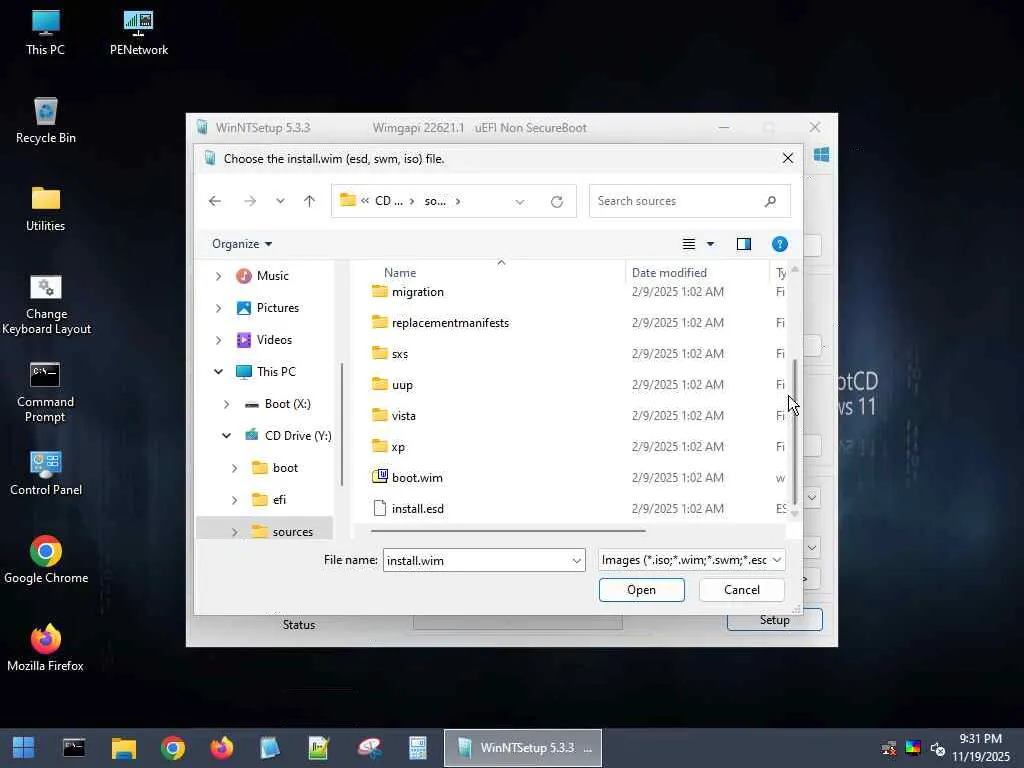Expand the boot folder node
Viewport: 1024px width, 768px height.
pos(234,468)
